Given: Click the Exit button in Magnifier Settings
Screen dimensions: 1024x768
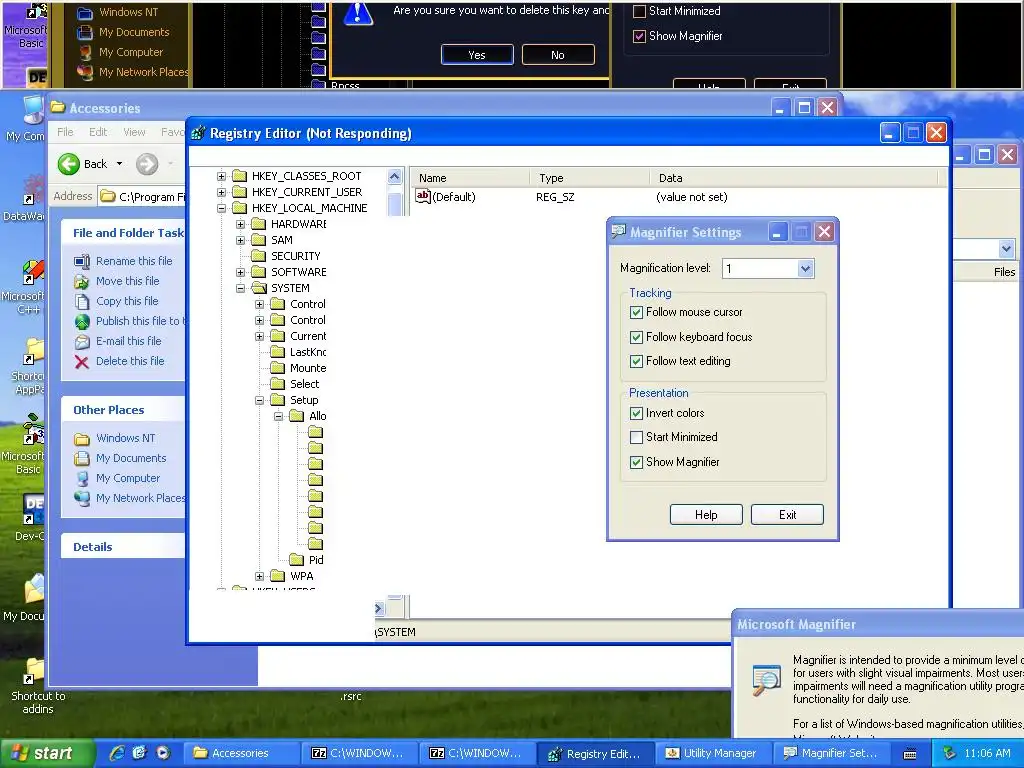Looking at the screenshot, I should (787, 515).
